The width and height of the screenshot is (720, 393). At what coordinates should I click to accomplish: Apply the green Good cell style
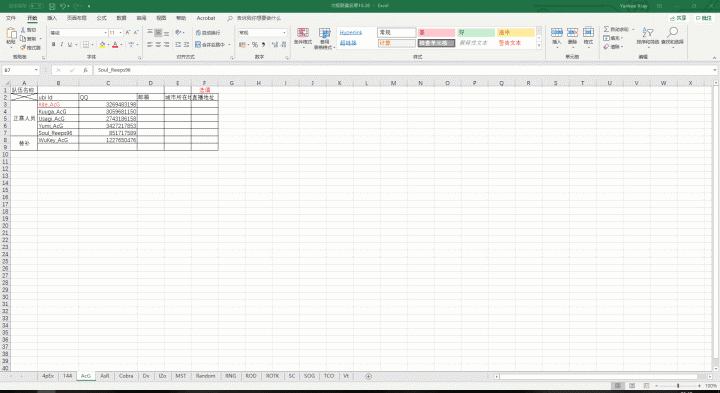click(476, 33)
